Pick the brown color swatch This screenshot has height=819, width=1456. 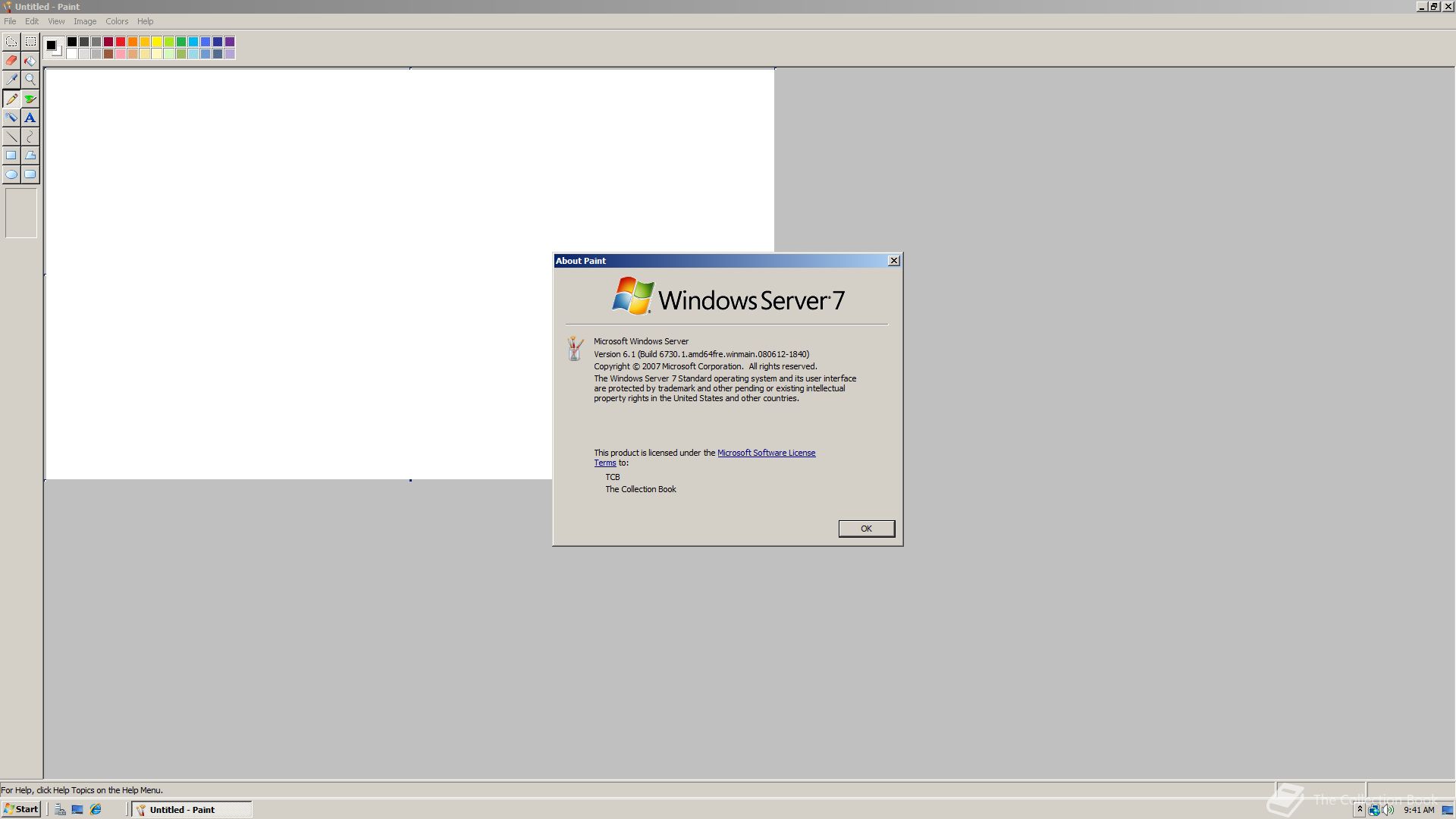(108, 54)
